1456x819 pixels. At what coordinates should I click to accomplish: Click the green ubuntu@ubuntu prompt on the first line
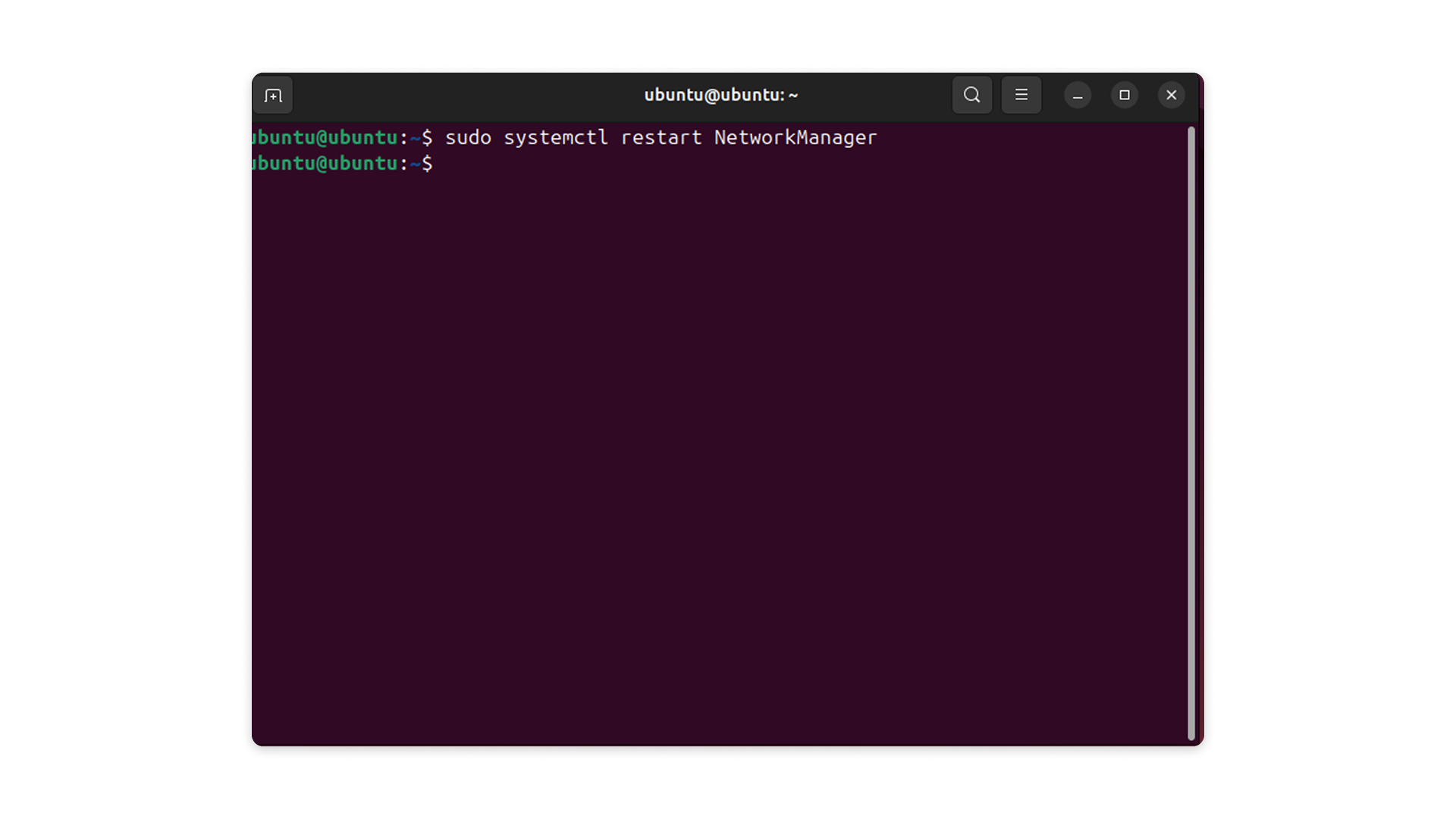(x=326, y=138)
